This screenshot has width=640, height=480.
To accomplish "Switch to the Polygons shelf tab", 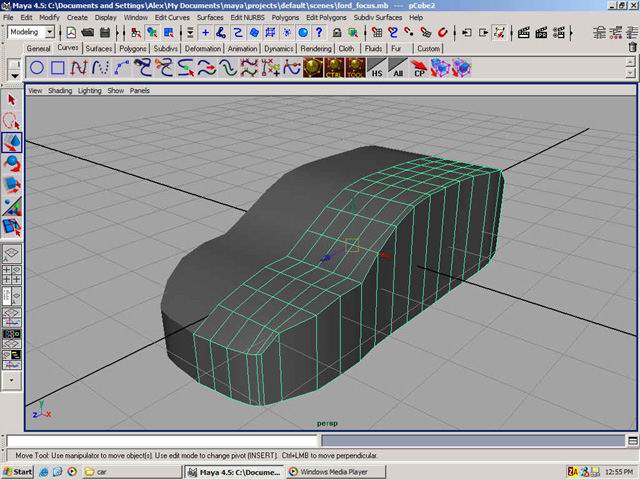I will (x=131, y=48).
